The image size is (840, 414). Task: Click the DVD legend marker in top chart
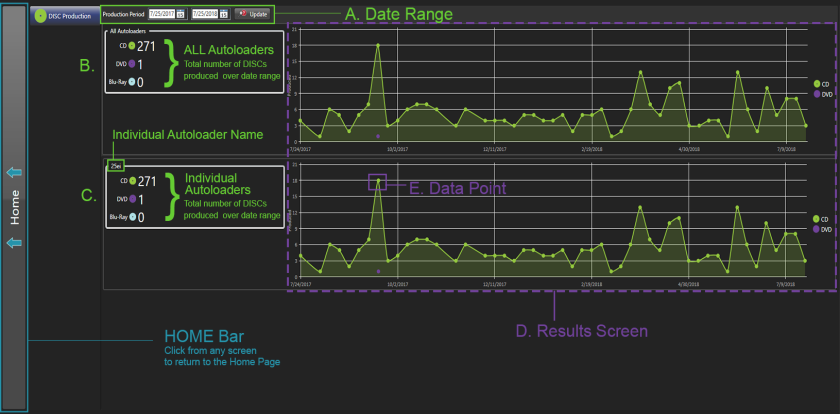(x=815, y=93)
